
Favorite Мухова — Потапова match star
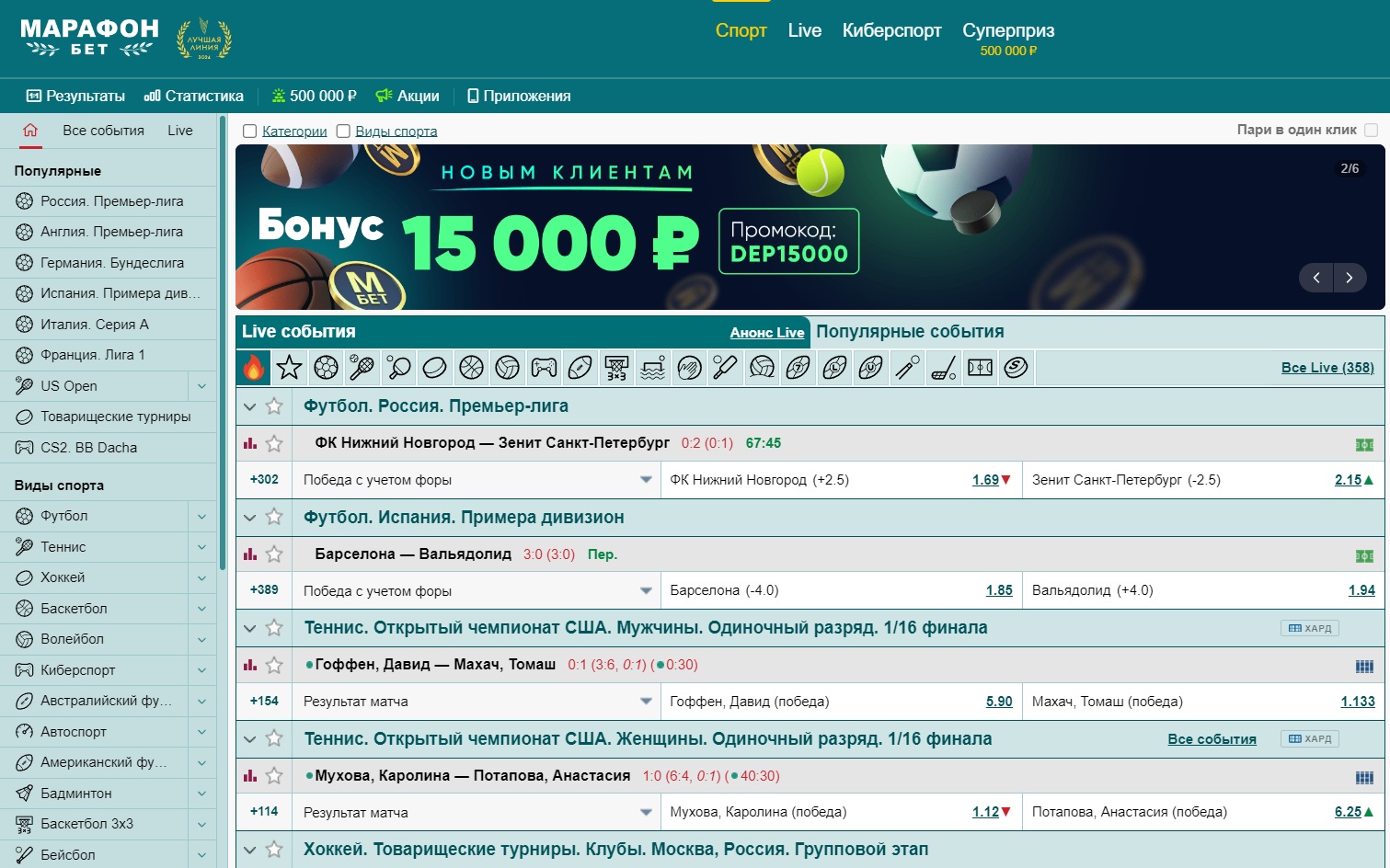(274, 775)
